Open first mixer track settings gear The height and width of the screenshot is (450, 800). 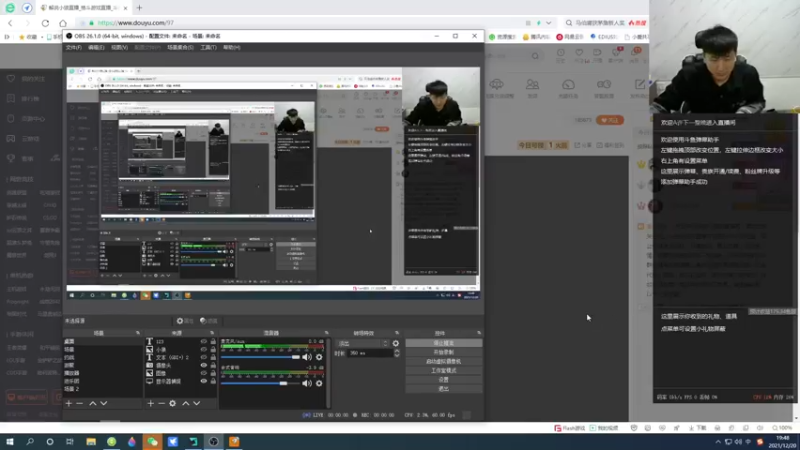click(319, 357)
